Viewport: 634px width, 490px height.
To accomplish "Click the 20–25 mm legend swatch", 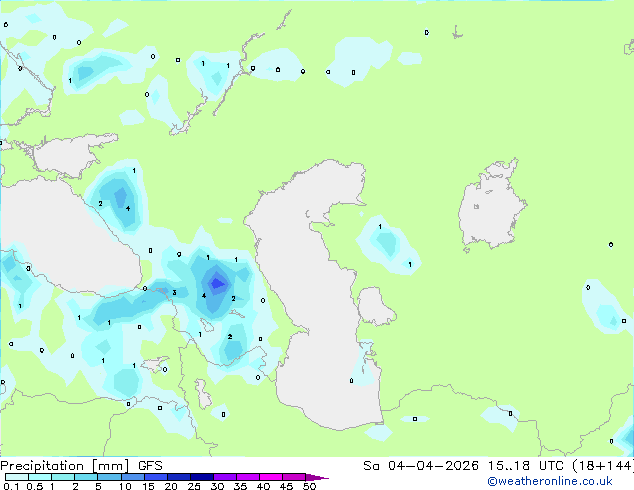I will (x=179, y=477).
